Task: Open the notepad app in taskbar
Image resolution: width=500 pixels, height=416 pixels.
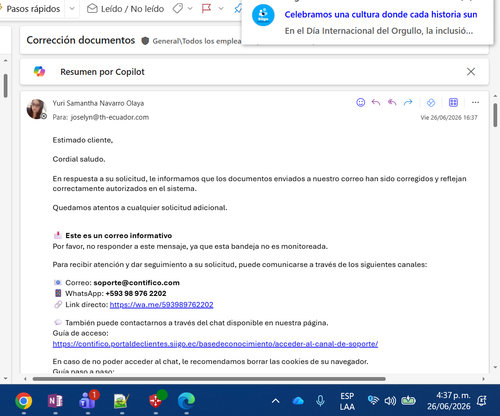Action: (121, 401)
